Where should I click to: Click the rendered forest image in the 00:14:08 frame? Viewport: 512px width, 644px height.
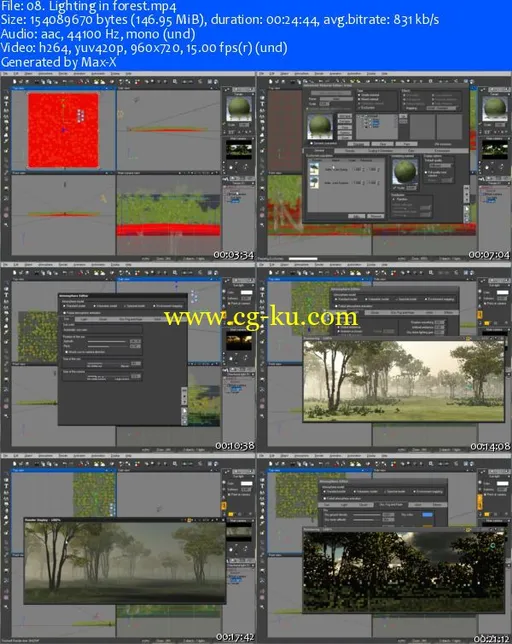404,380
